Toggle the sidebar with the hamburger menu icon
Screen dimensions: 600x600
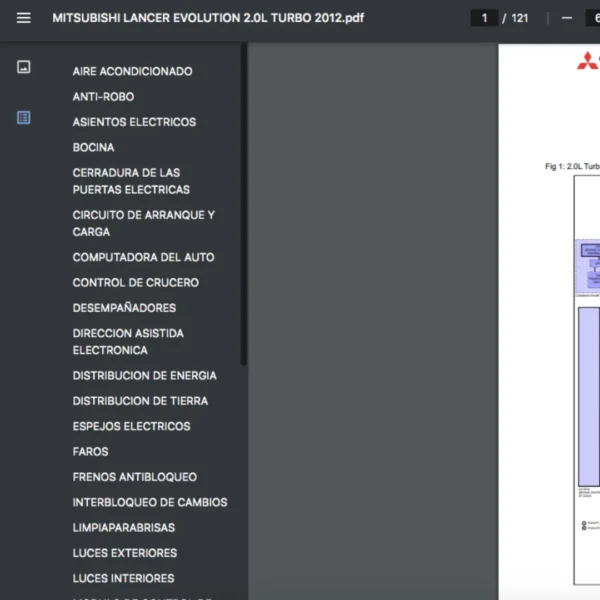tap(24, 18)
